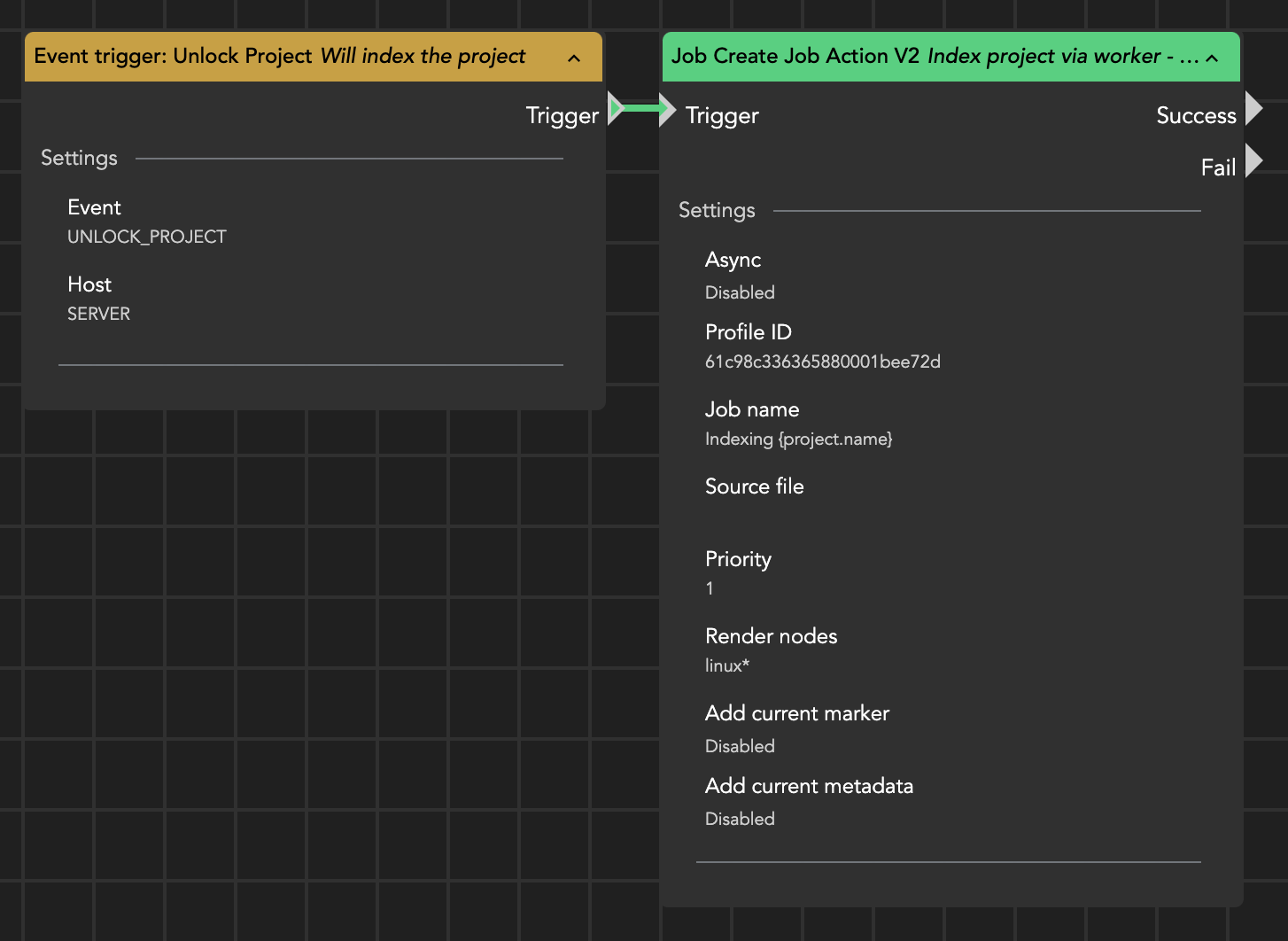Edit the Job name Indexing {project.name} field

[x=798, y=439]
